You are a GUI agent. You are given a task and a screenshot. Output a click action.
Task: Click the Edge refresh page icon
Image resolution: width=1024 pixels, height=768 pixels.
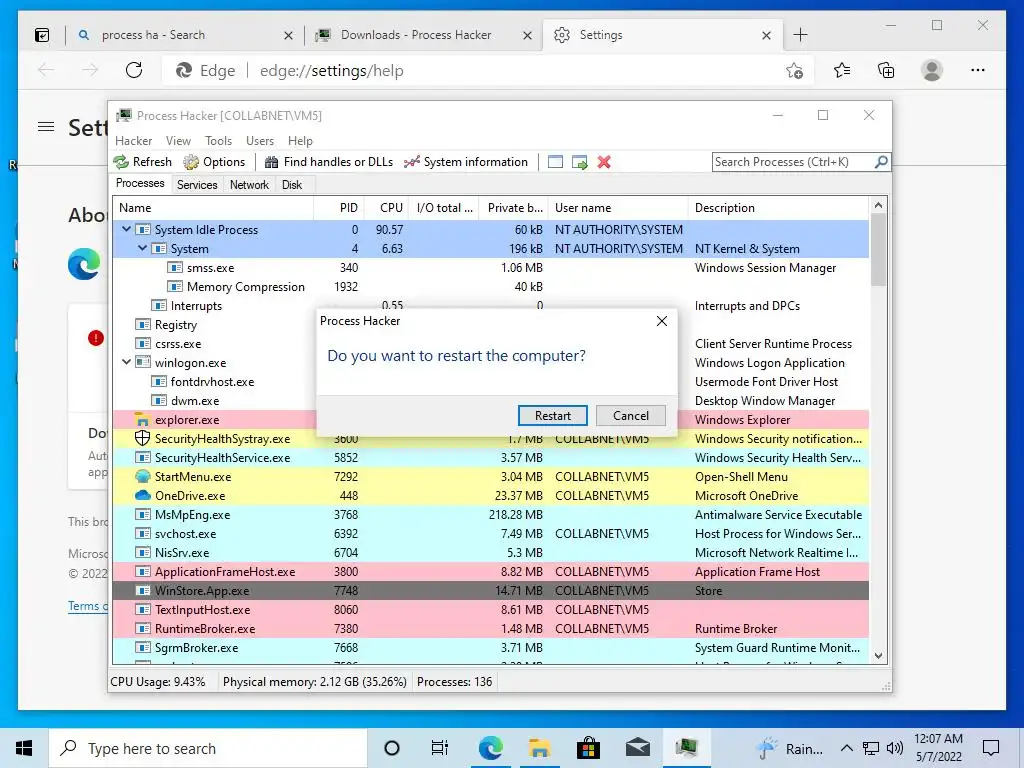click(134, 70)
